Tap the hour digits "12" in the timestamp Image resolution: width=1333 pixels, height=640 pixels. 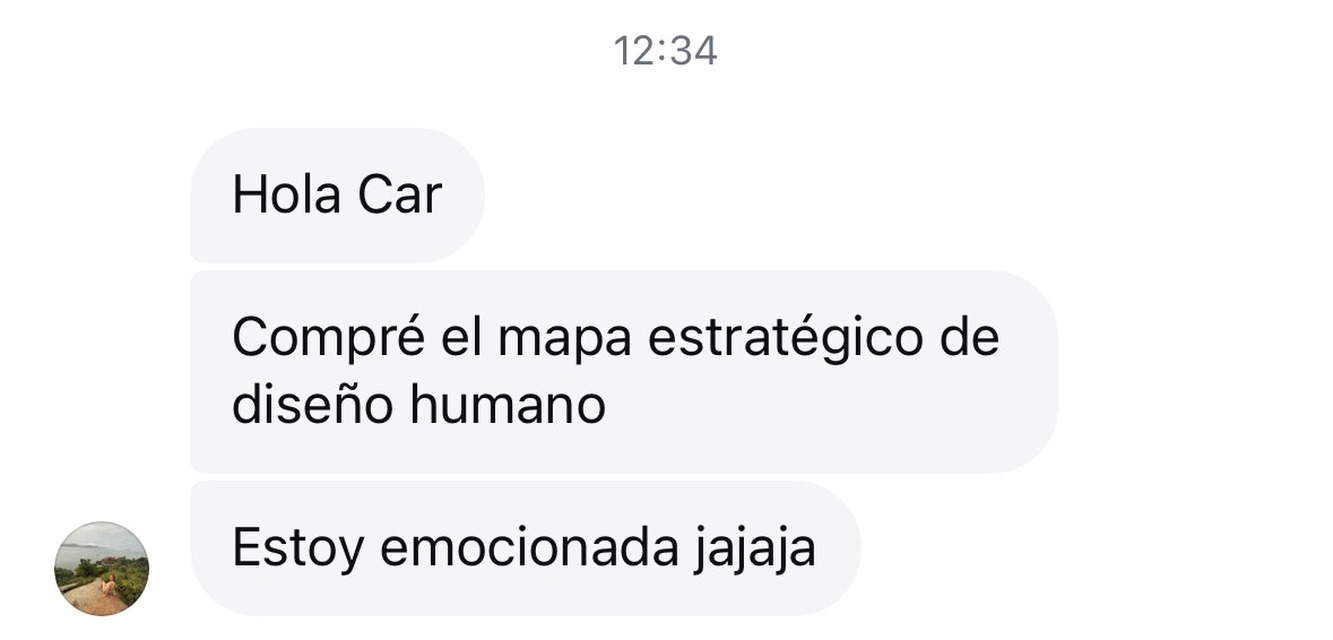632,50
